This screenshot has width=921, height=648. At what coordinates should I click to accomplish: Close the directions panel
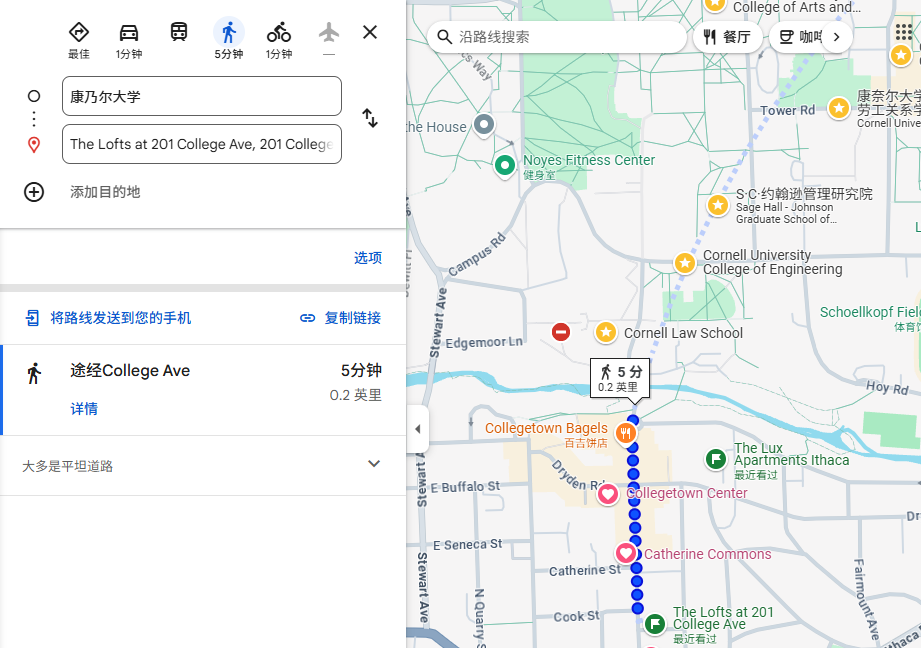click(x=370, y=32)
